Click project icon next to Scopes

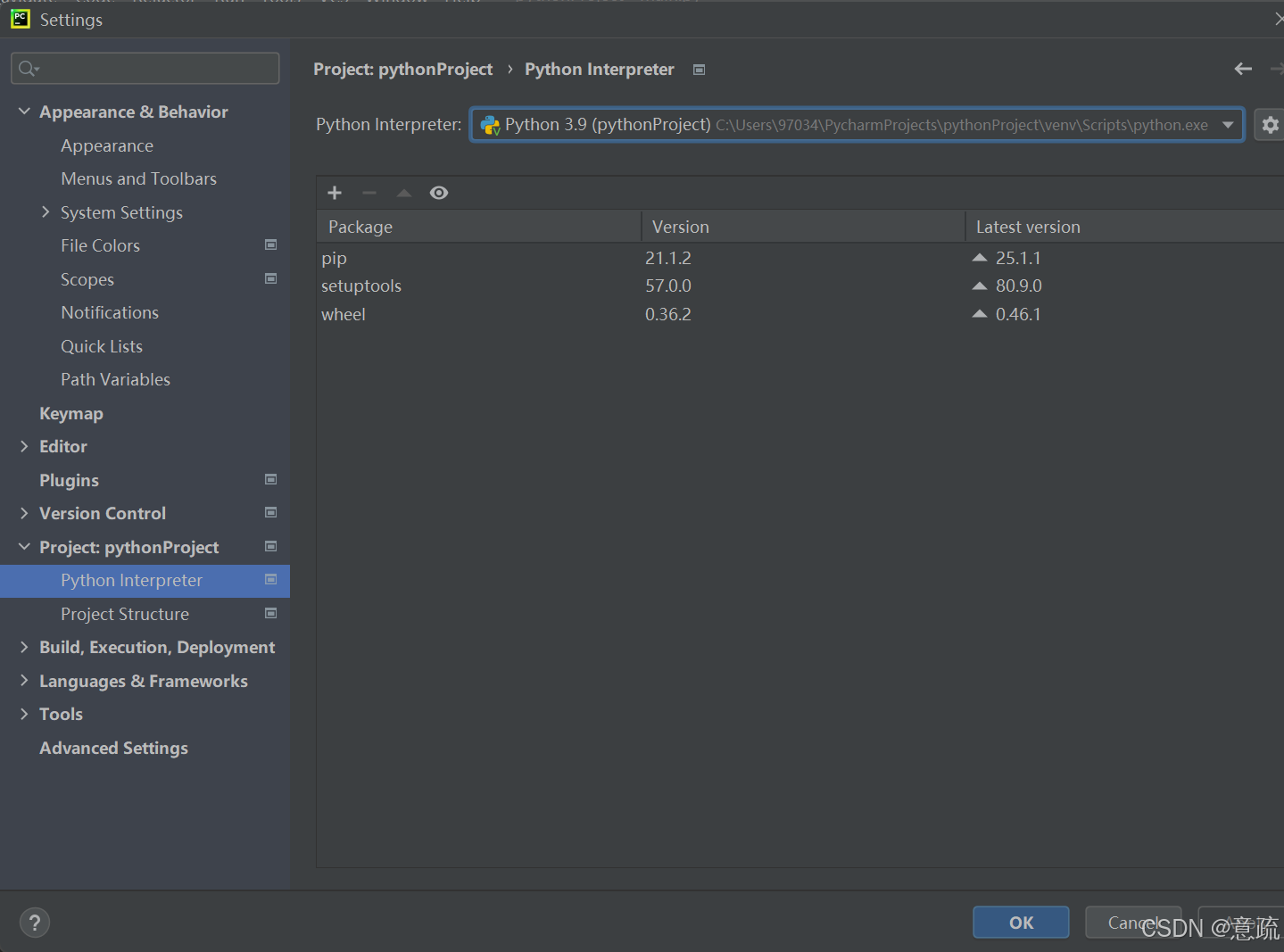pos(271,278)
